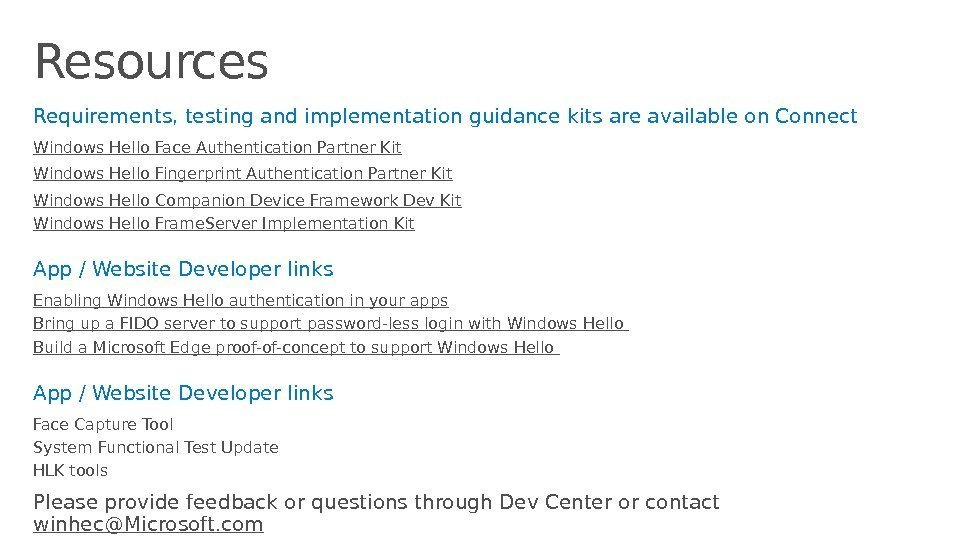Open Windows Hello FrameServer Implementation Kit link
Image resolution: width=979 pixels, height=551 pixels.
point(224,223)
